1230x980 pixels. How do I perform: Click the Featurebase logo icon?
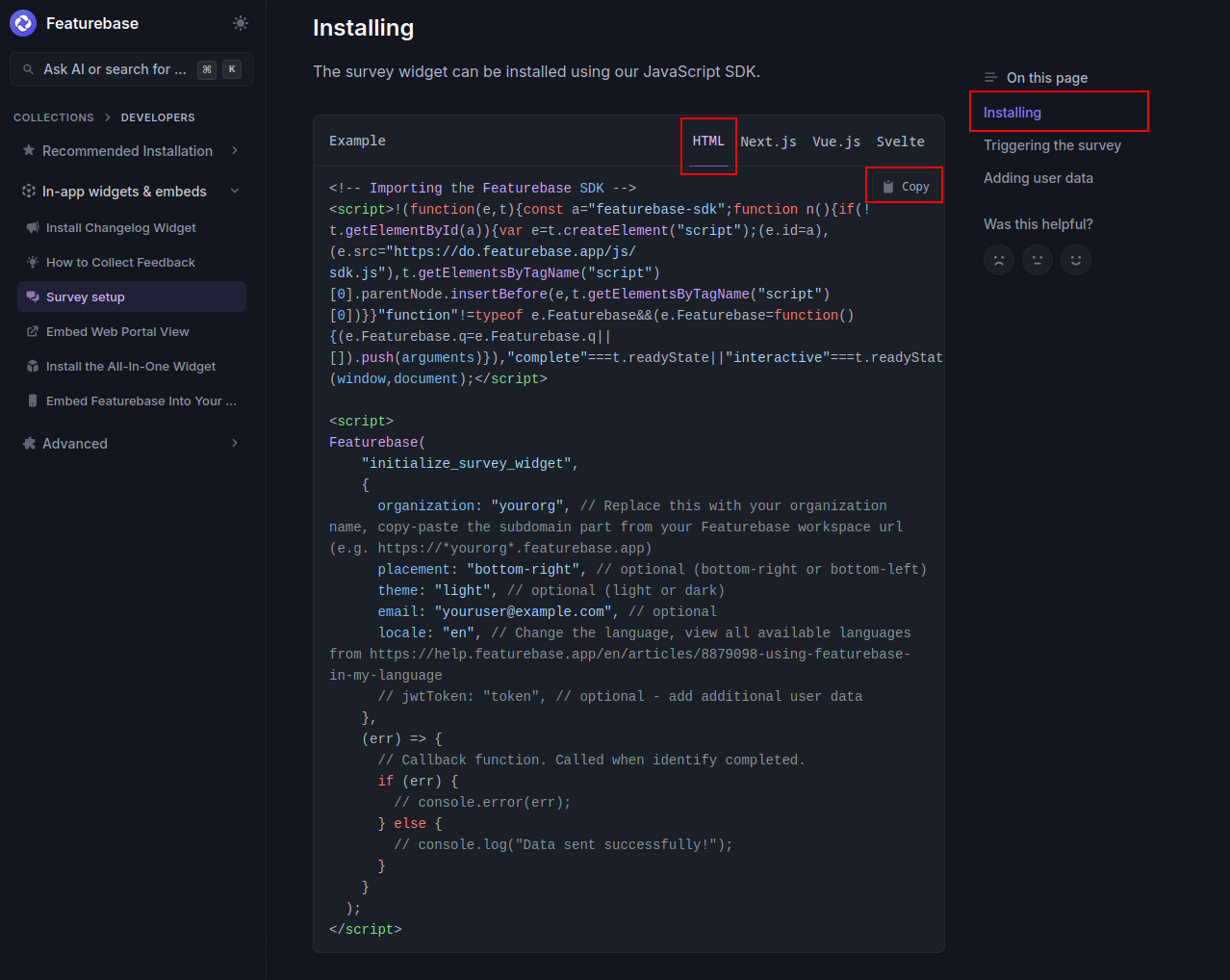[23, 23]
